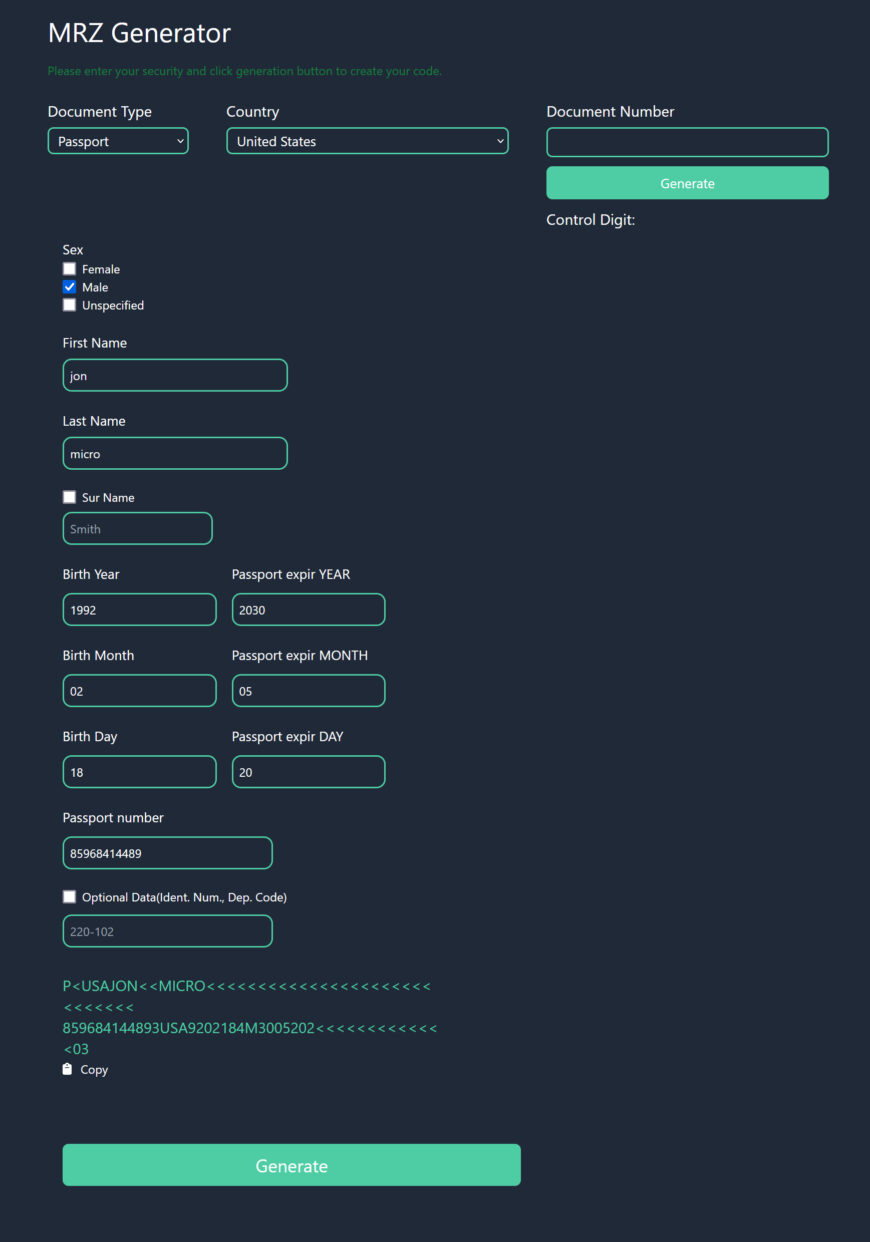
Task: Edit the Birth Year field
Action: 139,609
